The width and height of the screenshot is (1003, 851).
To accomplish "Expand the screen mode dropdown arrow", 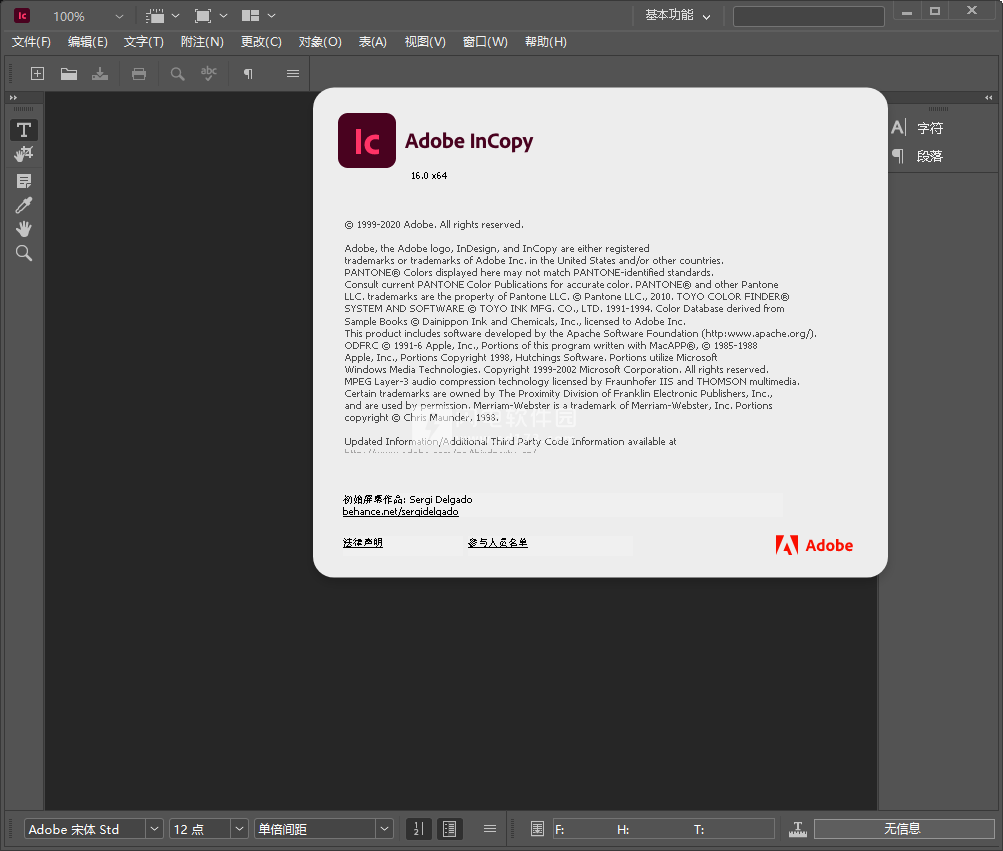I will (x=223, y=15).
